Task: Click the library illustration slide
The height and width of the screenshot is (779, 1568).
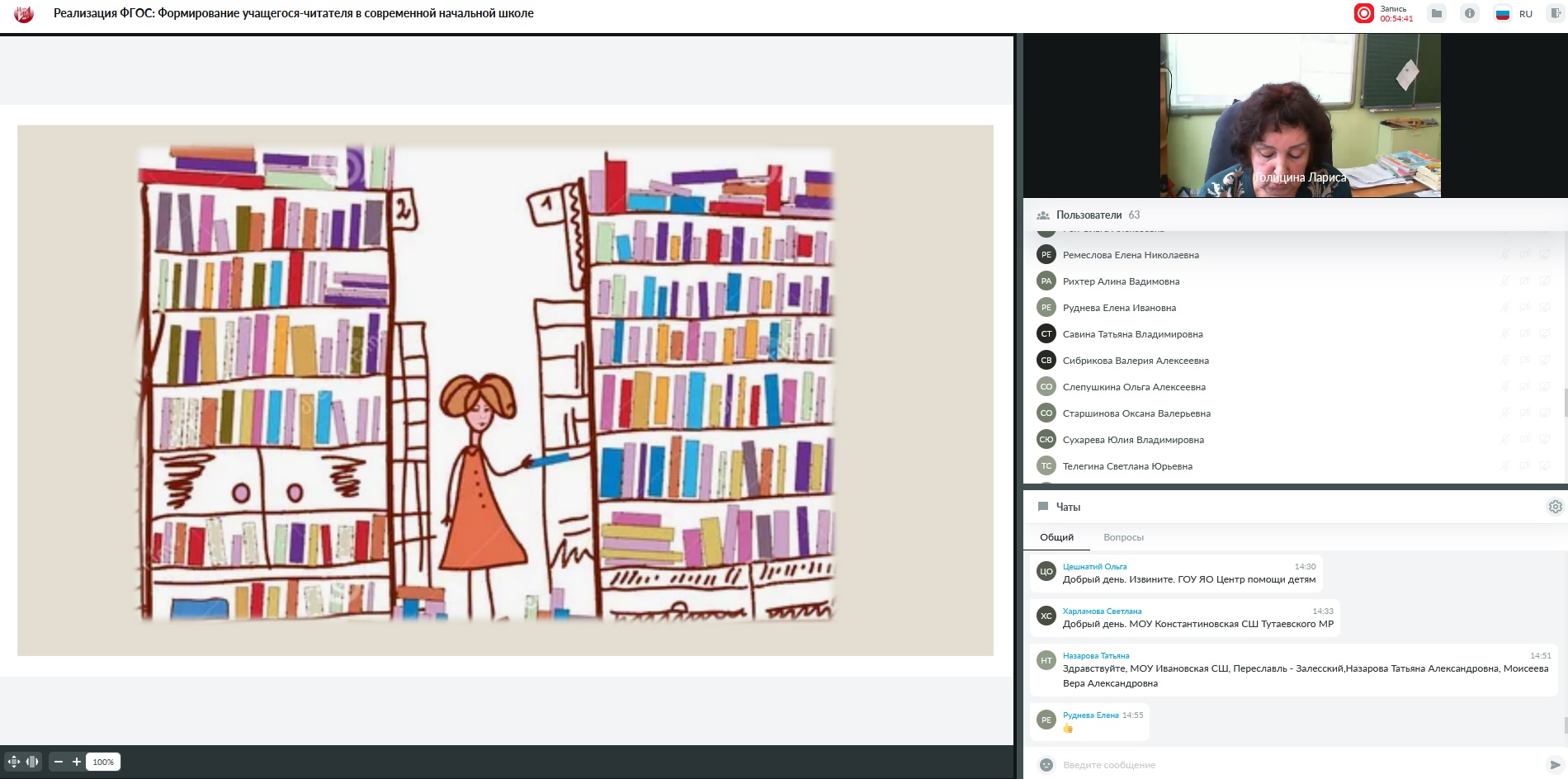Action: point(505,390)
